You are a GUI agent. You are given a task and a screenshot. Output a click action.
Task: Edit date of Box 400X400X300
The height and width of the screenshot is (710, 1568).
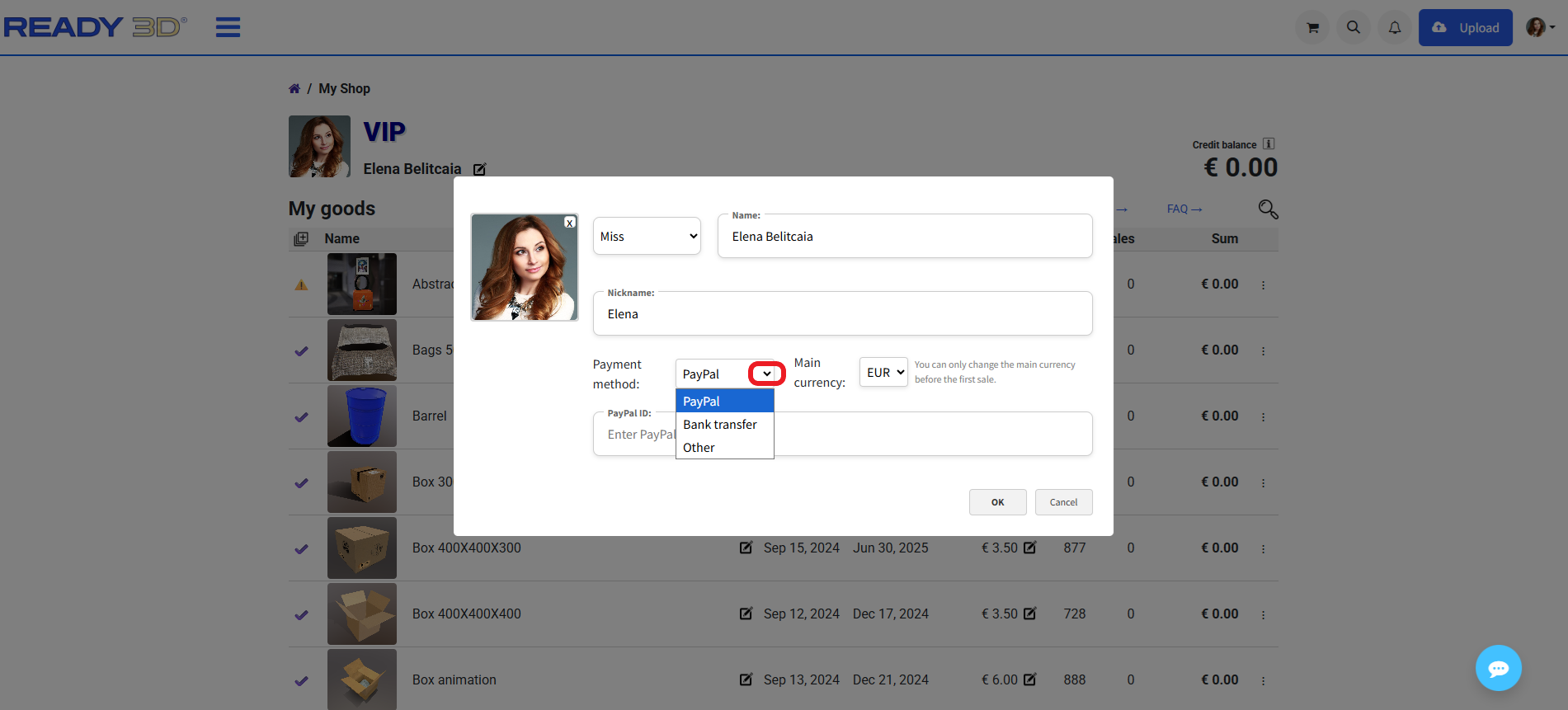[x=746, y=548]
